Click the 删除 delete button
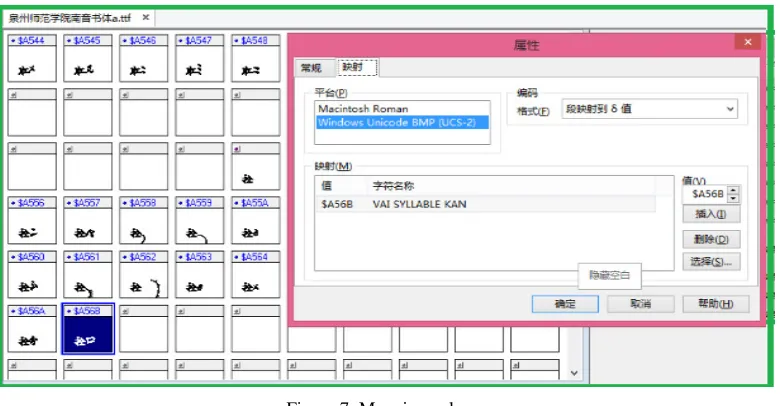The height and width of the screenshot is (406, 780). click(x=711, y=239)
